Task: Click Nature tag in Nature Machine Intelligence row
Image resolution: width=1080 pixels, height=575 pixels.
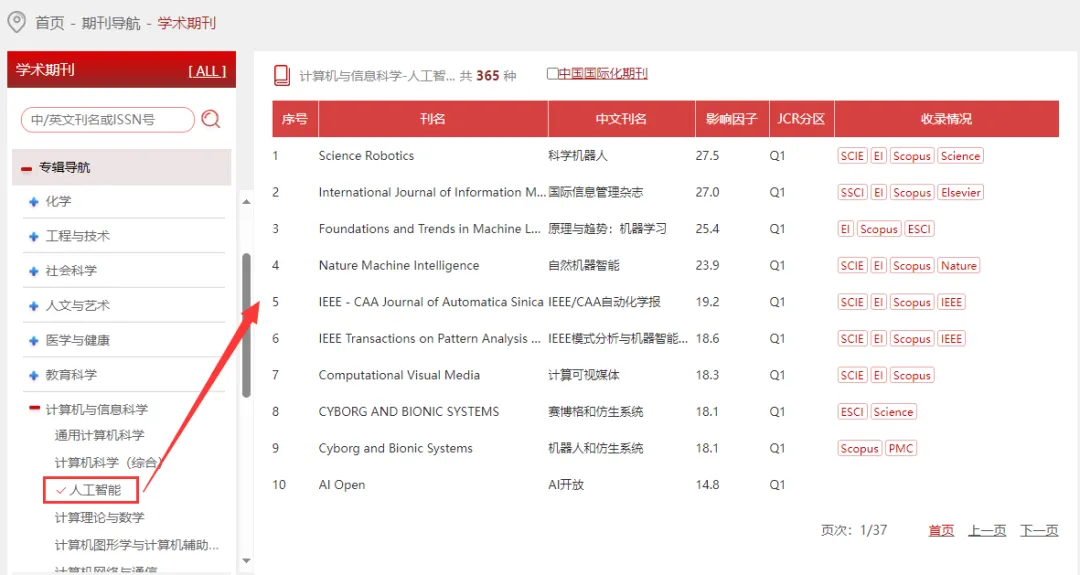Action: (958, 265)
